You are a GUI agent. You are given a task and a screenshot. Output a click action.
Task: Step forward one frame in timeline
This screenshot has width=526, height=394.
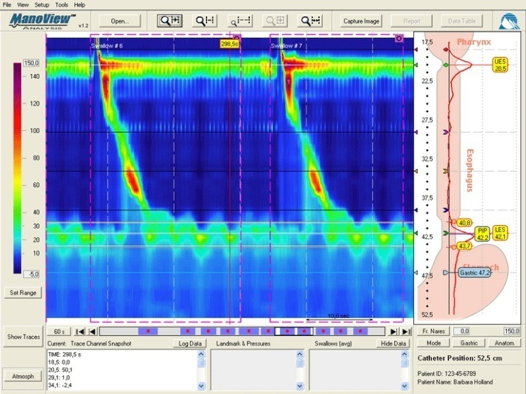click(392, 332)
